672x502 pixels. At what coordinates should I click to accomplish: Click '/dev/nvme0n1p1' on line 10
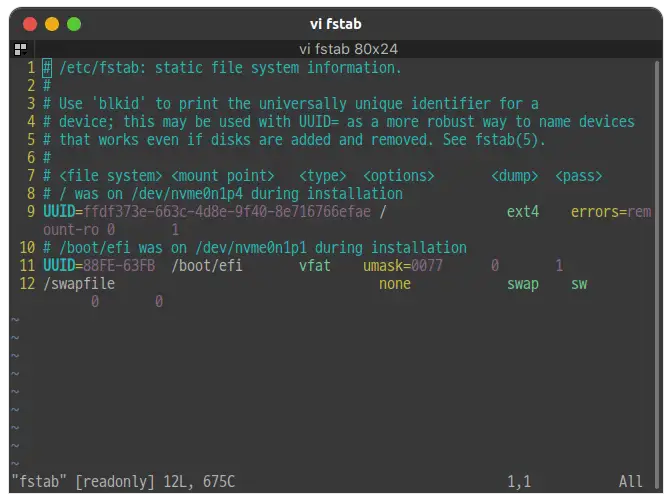tap(251, 248)
